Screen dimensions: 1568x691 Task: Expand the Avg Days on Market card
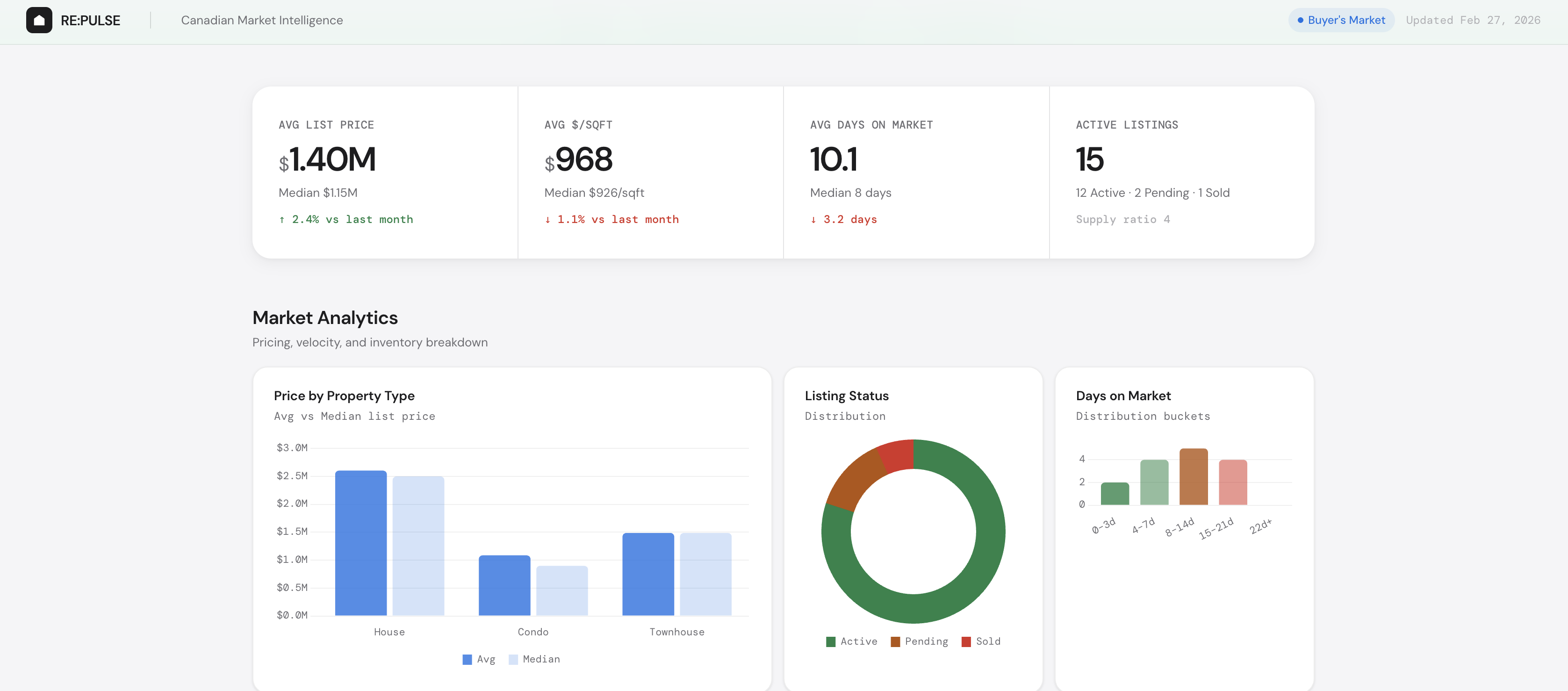916,173
